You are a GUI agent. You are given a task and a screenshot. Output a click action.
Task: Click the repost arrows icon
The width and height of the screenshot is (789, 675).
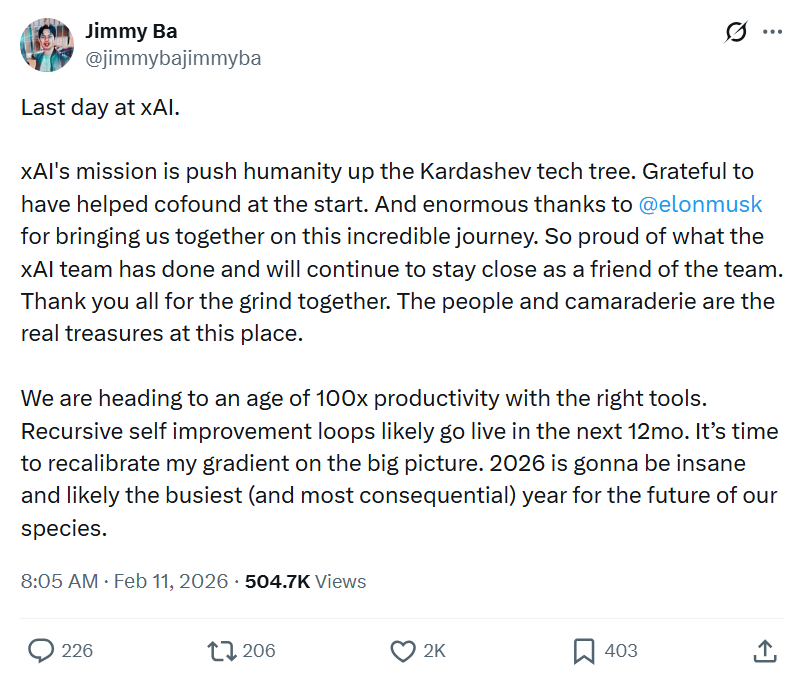tap(220, 651)
